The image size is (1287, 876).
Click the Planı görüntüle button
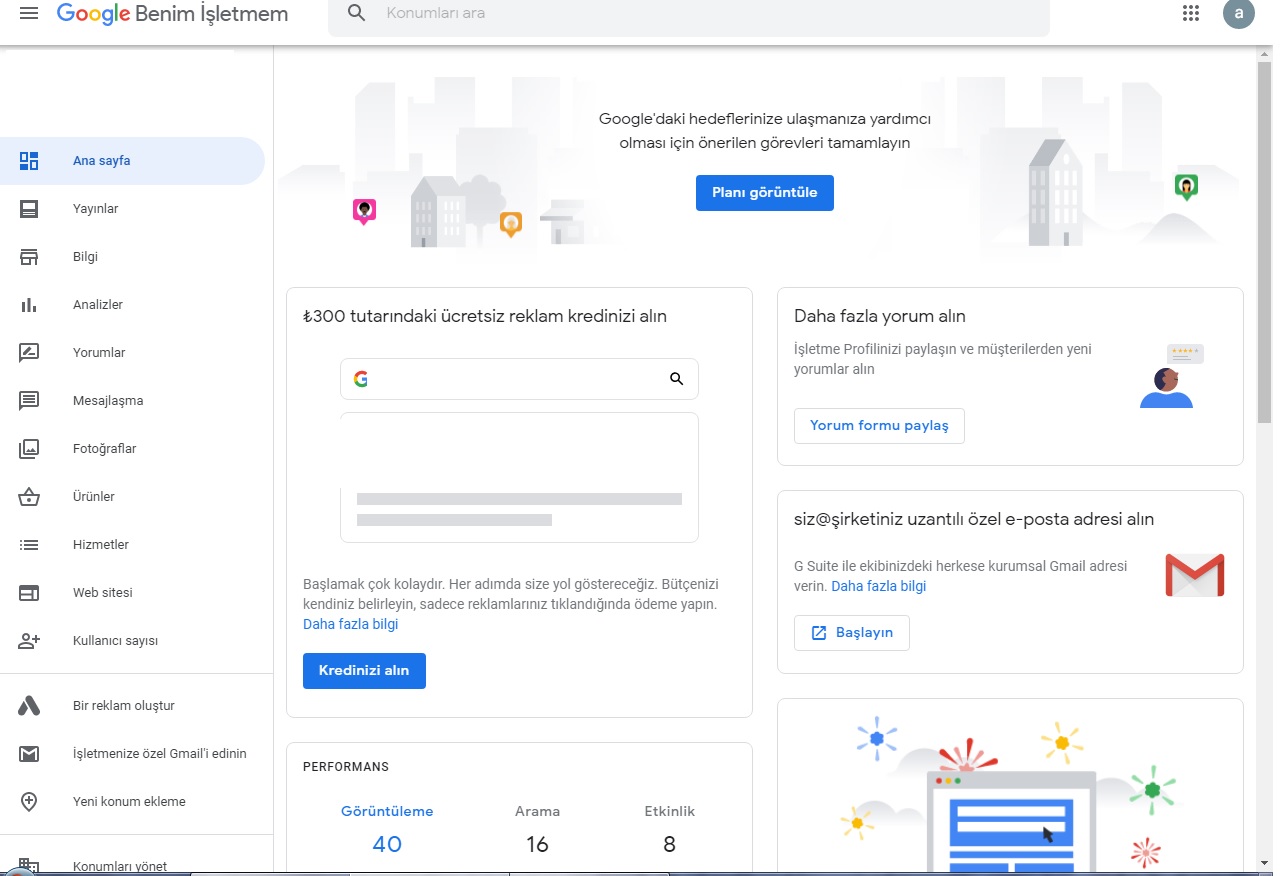pyautogui.click(x=765, y=193)
